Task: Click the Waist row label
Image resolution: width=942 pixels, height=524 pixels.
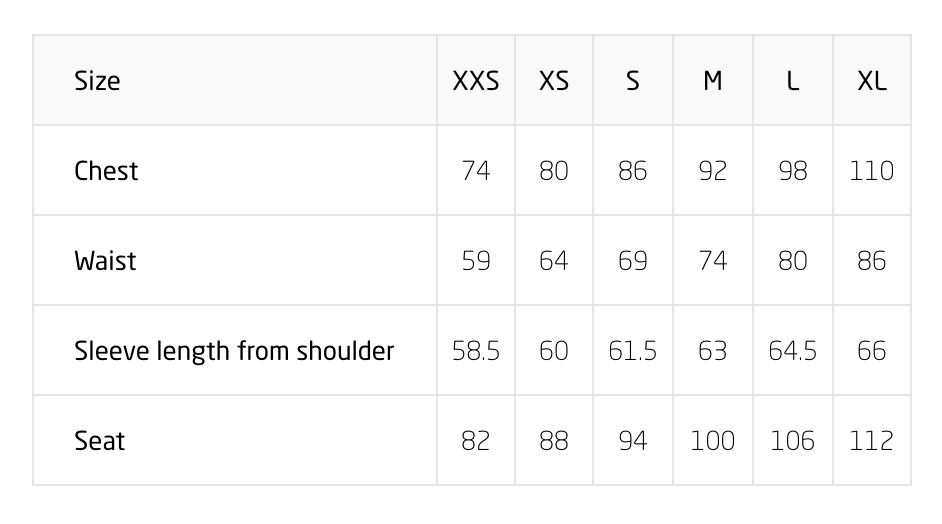Action: pyautogui.click(x=105, y=261)
